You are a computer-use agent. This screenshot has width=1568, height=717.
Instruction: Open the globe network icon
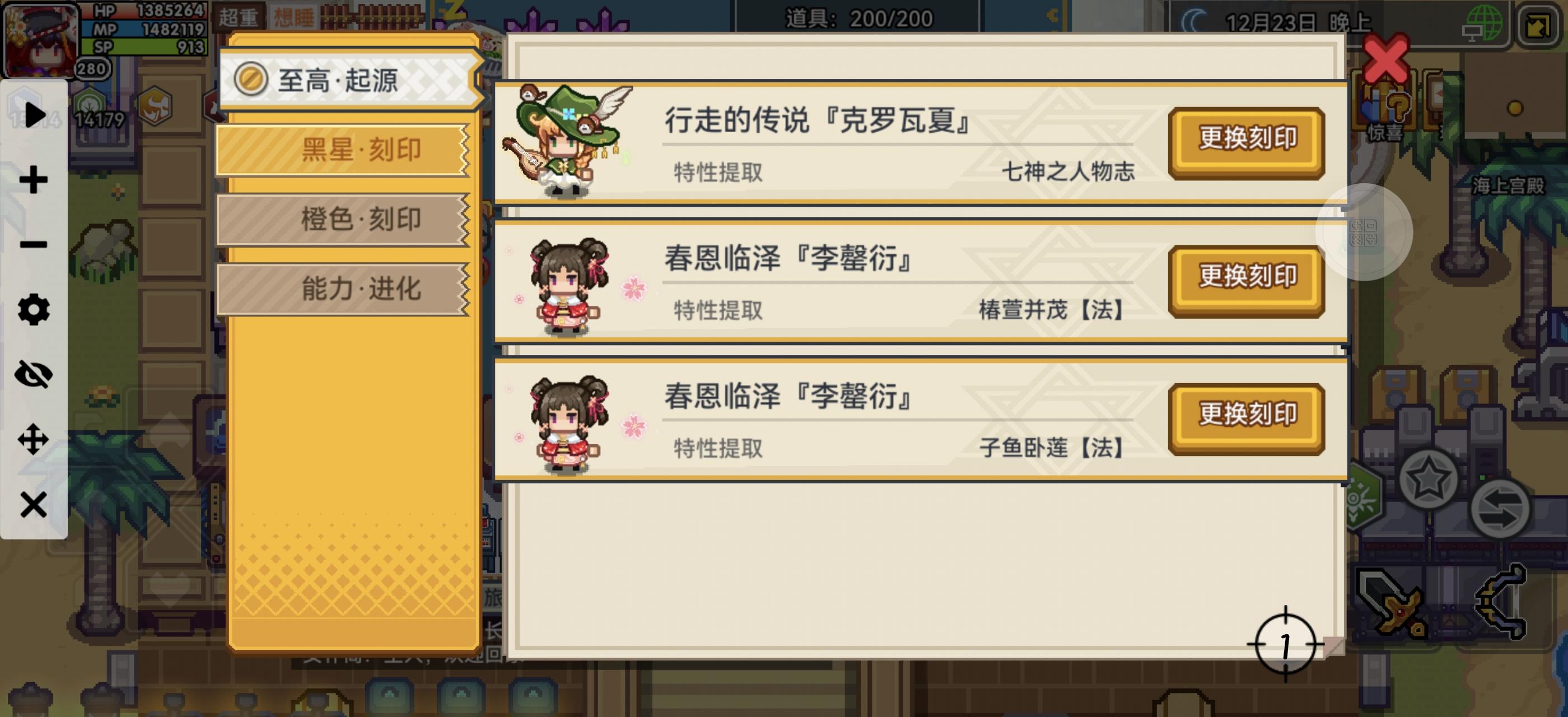point(1483,23)
